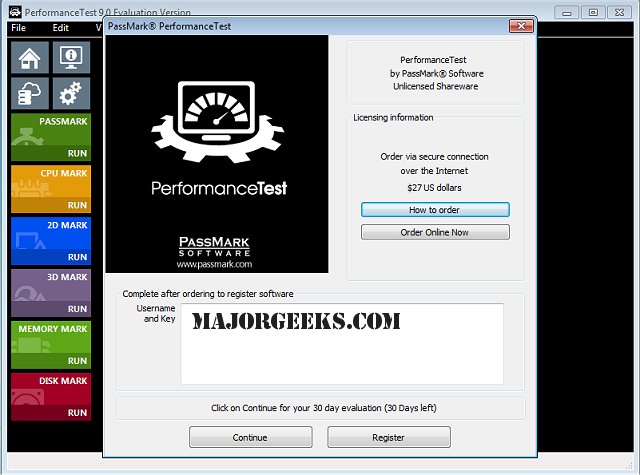Open the cloud baseline management icon

[x=30, y=93]
